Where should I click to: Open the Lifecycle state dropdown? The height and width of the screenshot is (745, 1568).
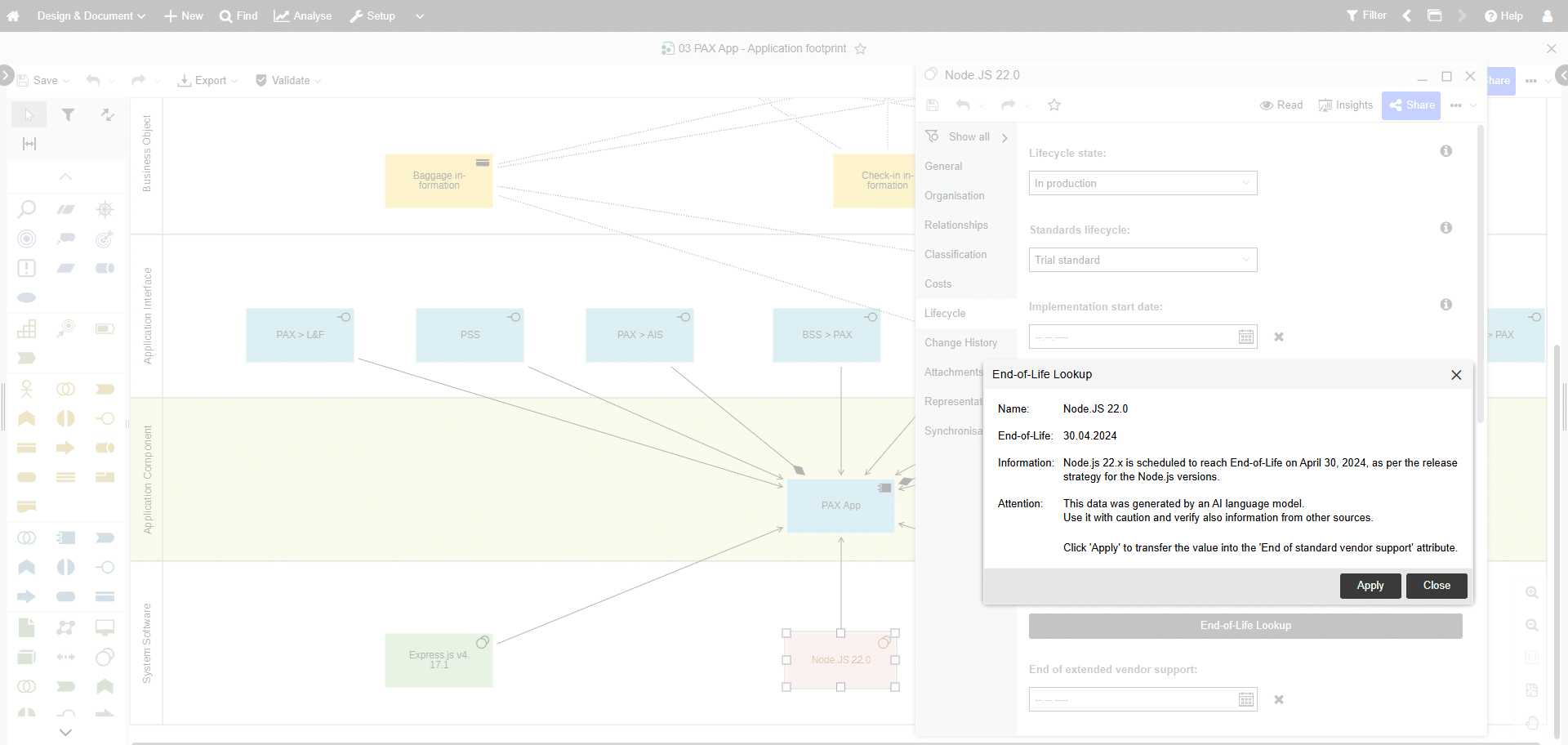pos(1142,184)
